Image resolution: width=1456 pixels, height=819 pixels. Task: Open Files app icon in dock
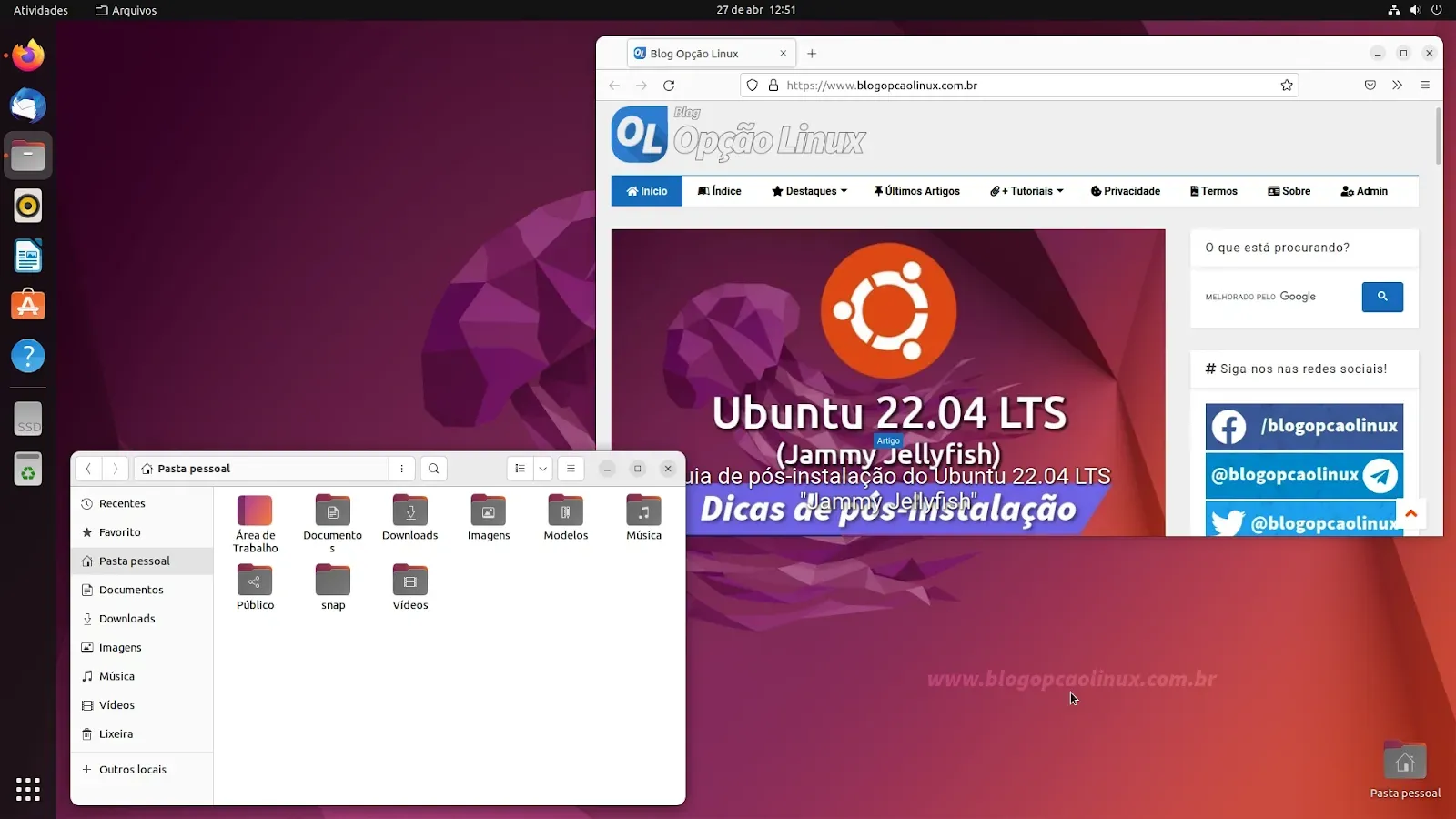[28, 157]
